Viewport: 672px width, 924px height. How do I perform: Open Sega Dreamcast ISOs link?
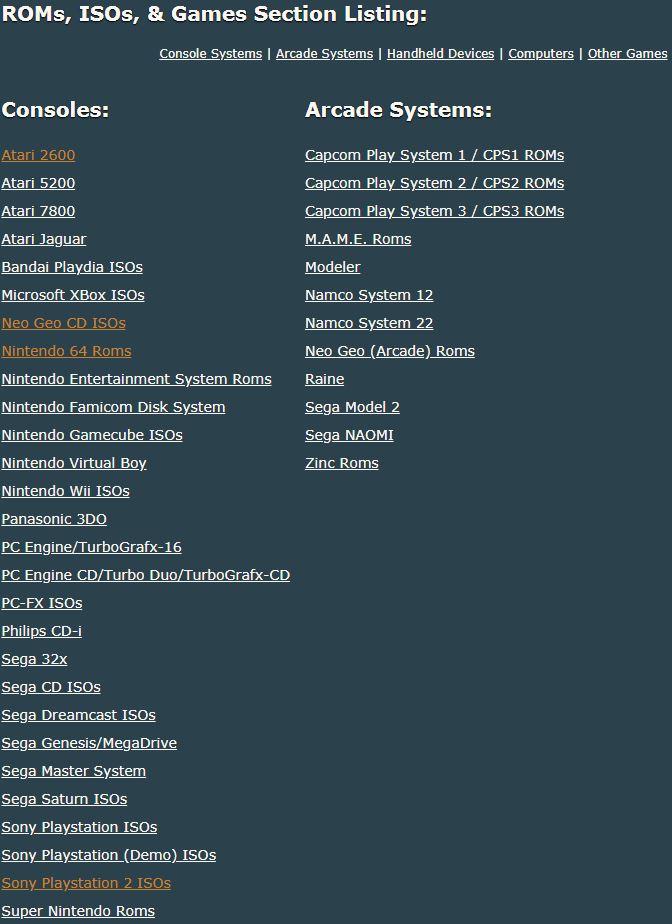[x=78, y=715]
